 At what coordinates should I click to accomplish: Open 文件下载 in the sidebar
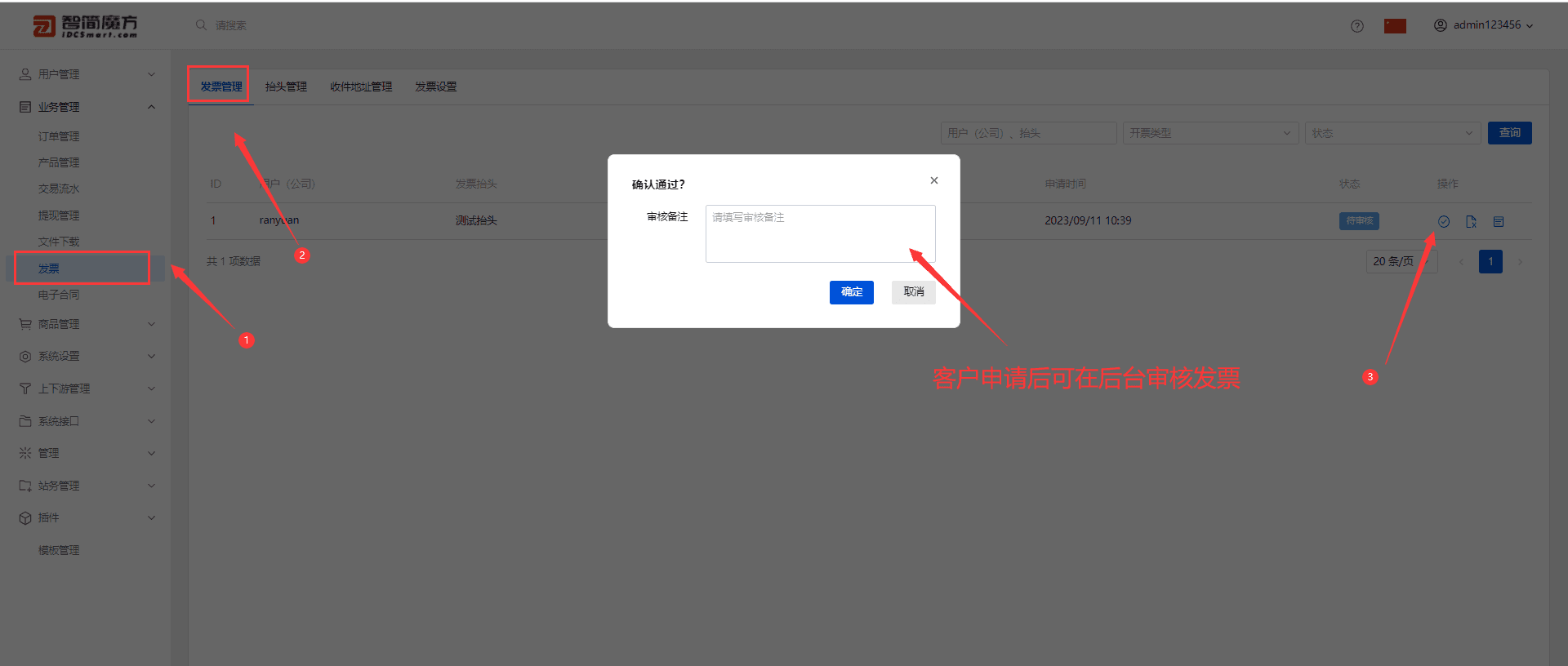(59, 242)
